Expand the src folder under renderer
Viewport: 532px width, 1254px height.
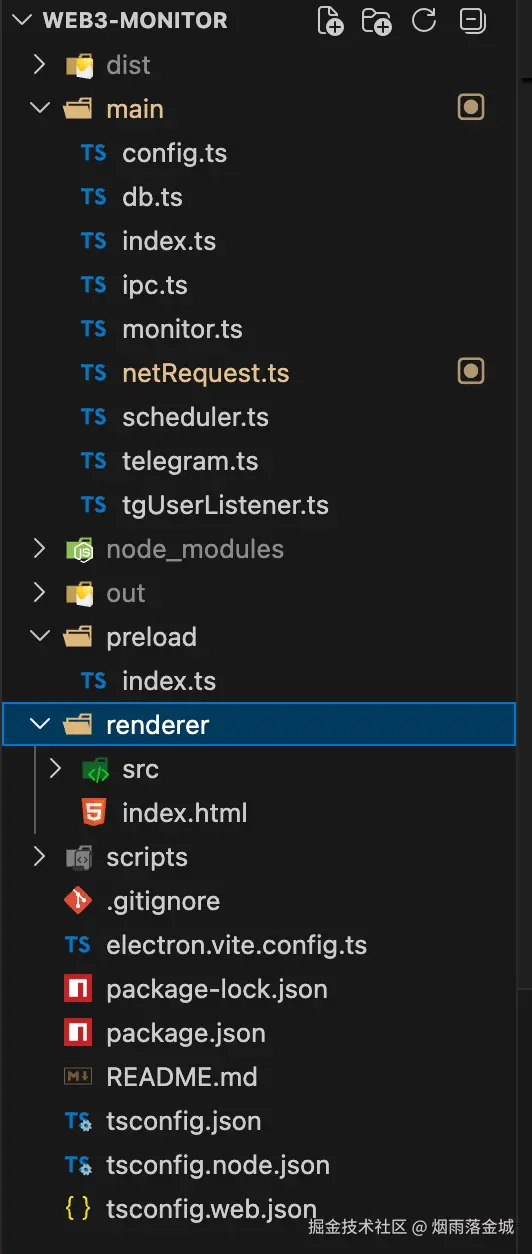coord(55,769)
